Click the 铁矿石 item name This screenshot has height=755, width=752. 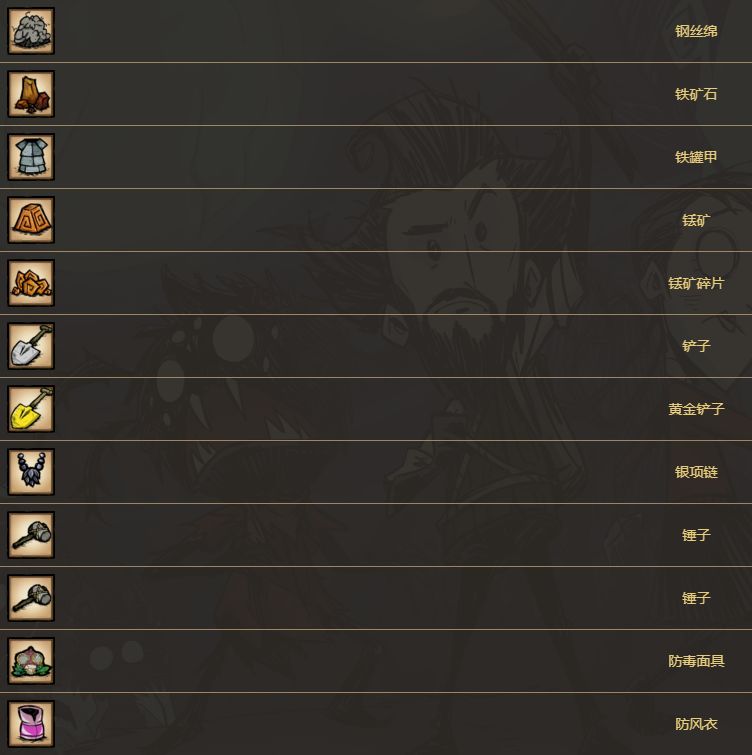tap(696, 94)
